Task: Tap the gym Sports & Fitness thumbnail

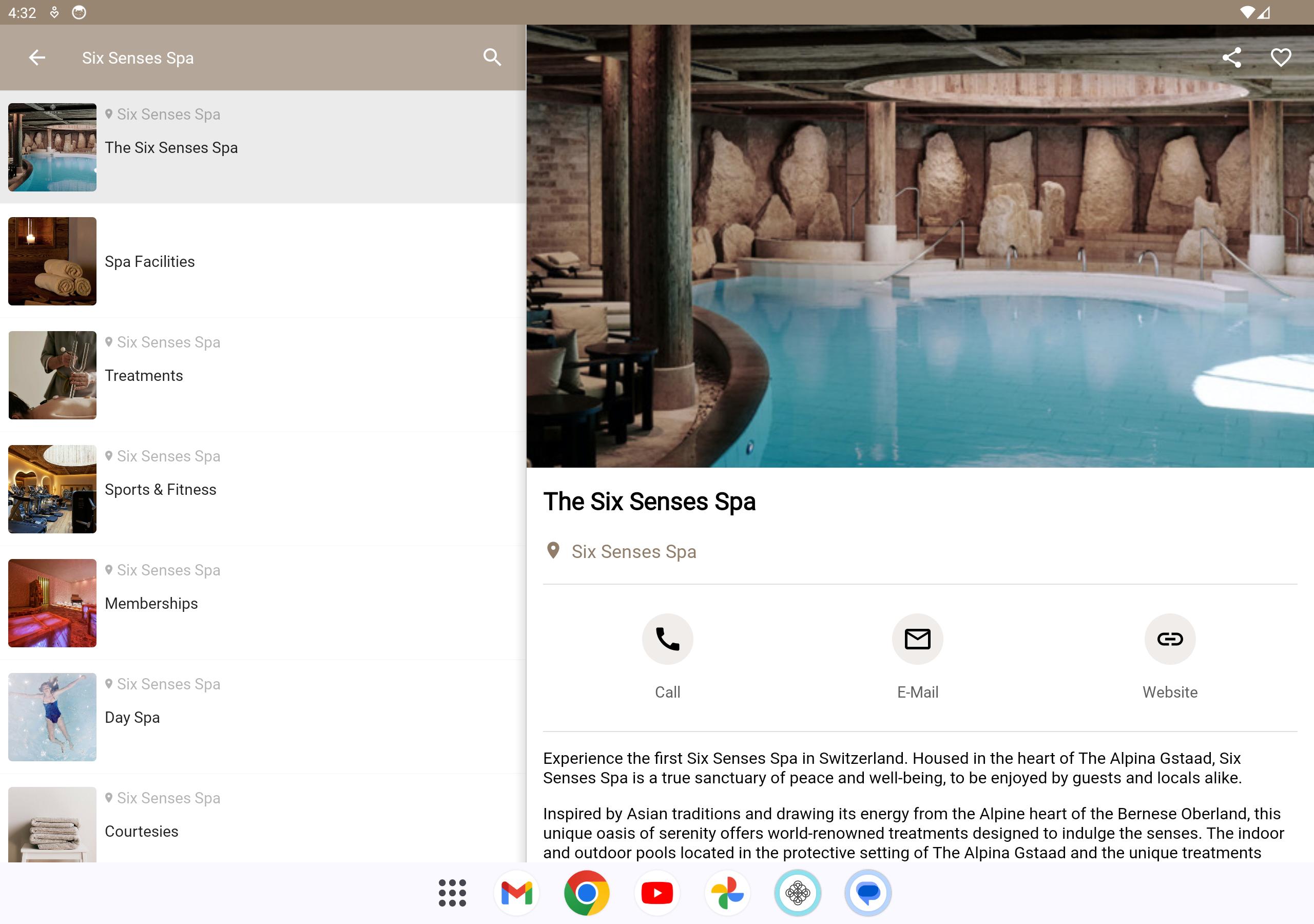Action: (52, 489)
